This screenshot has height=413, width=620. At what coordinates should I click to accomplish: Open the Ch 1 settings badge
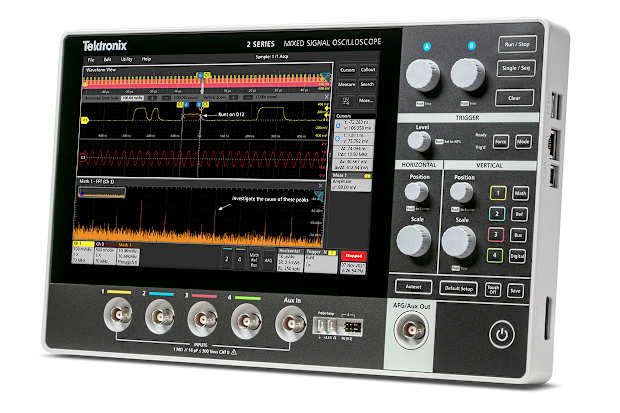point(83,252)
